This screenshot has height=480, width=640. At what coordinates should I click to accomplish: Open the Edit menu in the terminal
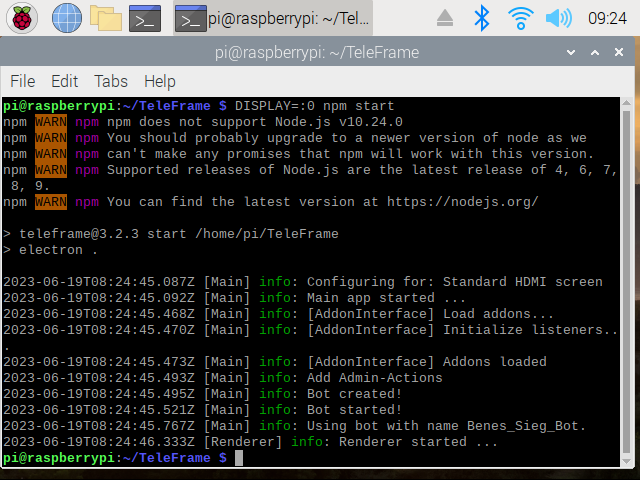64,81
